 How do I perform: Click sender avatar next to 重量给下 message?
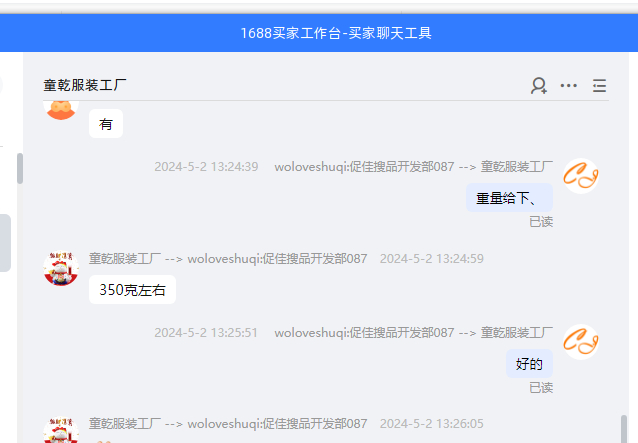coord(581,177)
